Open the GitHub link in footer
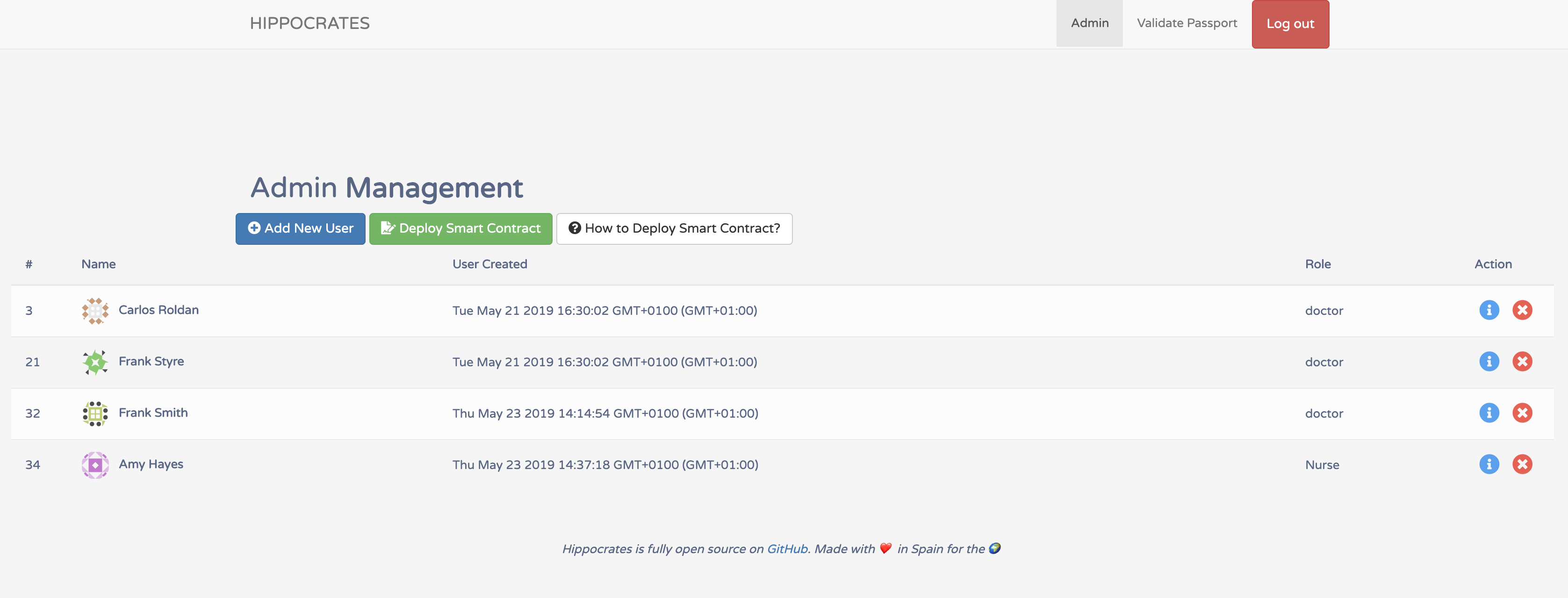Screen dimensions: 1568x598 (786, 549)
